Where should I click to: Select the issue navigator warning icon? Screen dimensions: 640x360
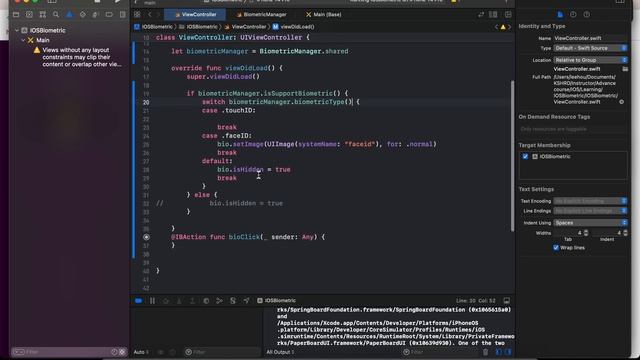click(69, 15)
